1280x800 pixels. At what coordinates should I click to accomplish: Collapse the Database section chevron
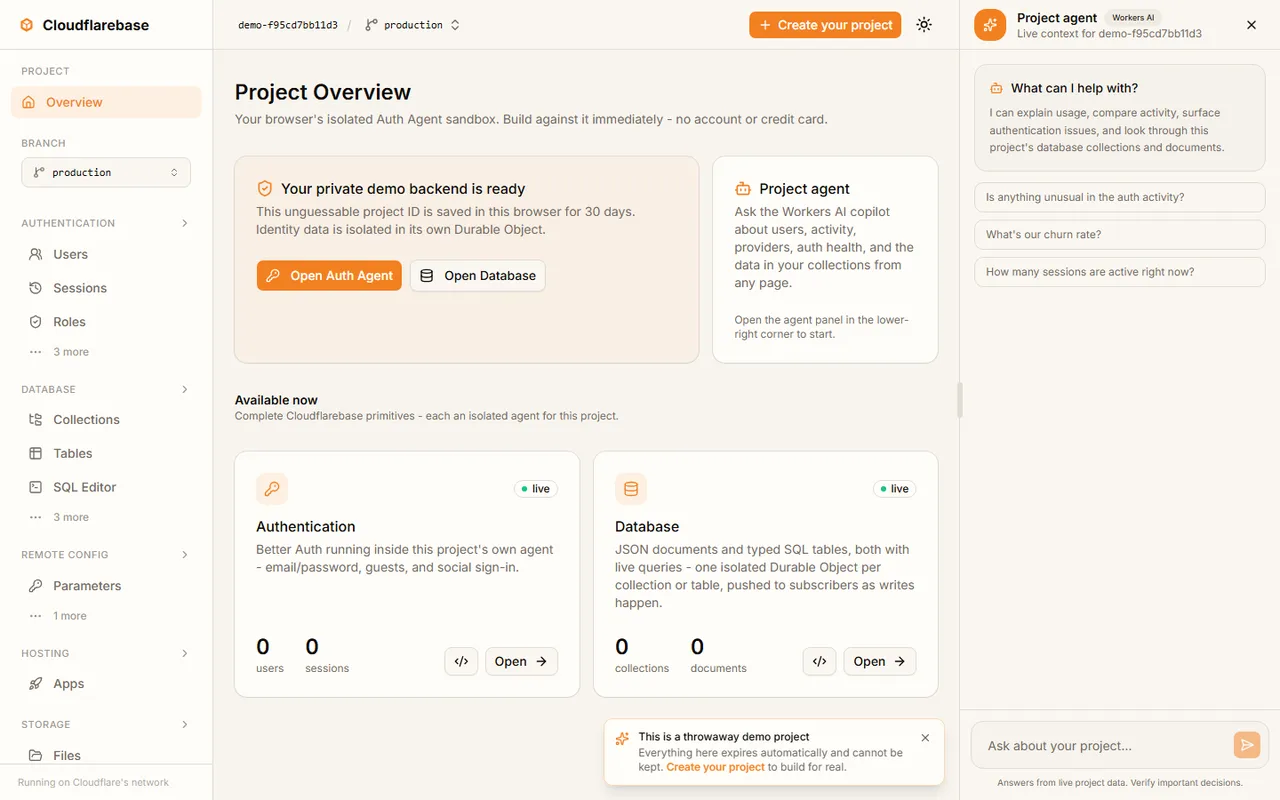pyautogui.click(x=185, y=389)
